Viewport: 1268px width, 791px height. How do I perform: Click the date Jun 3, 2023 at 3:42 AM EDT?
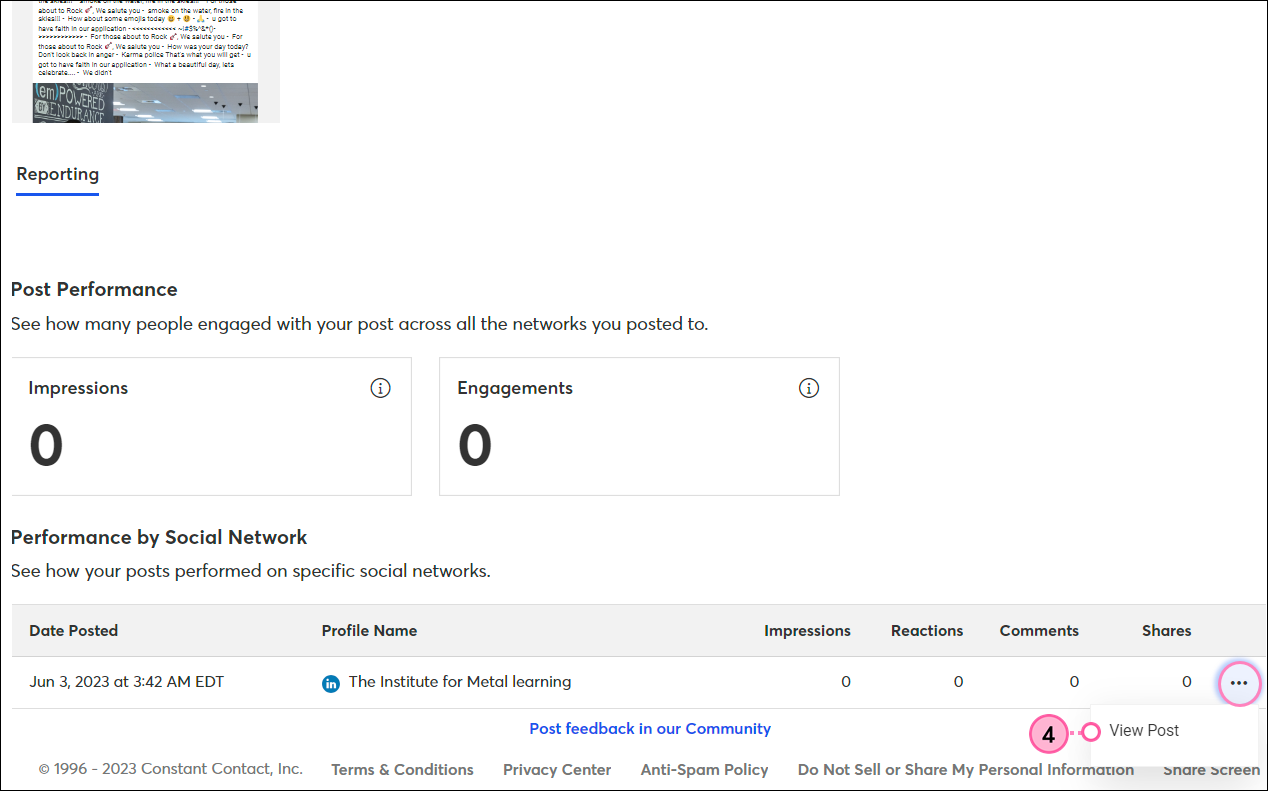click(x=127, y=682)
